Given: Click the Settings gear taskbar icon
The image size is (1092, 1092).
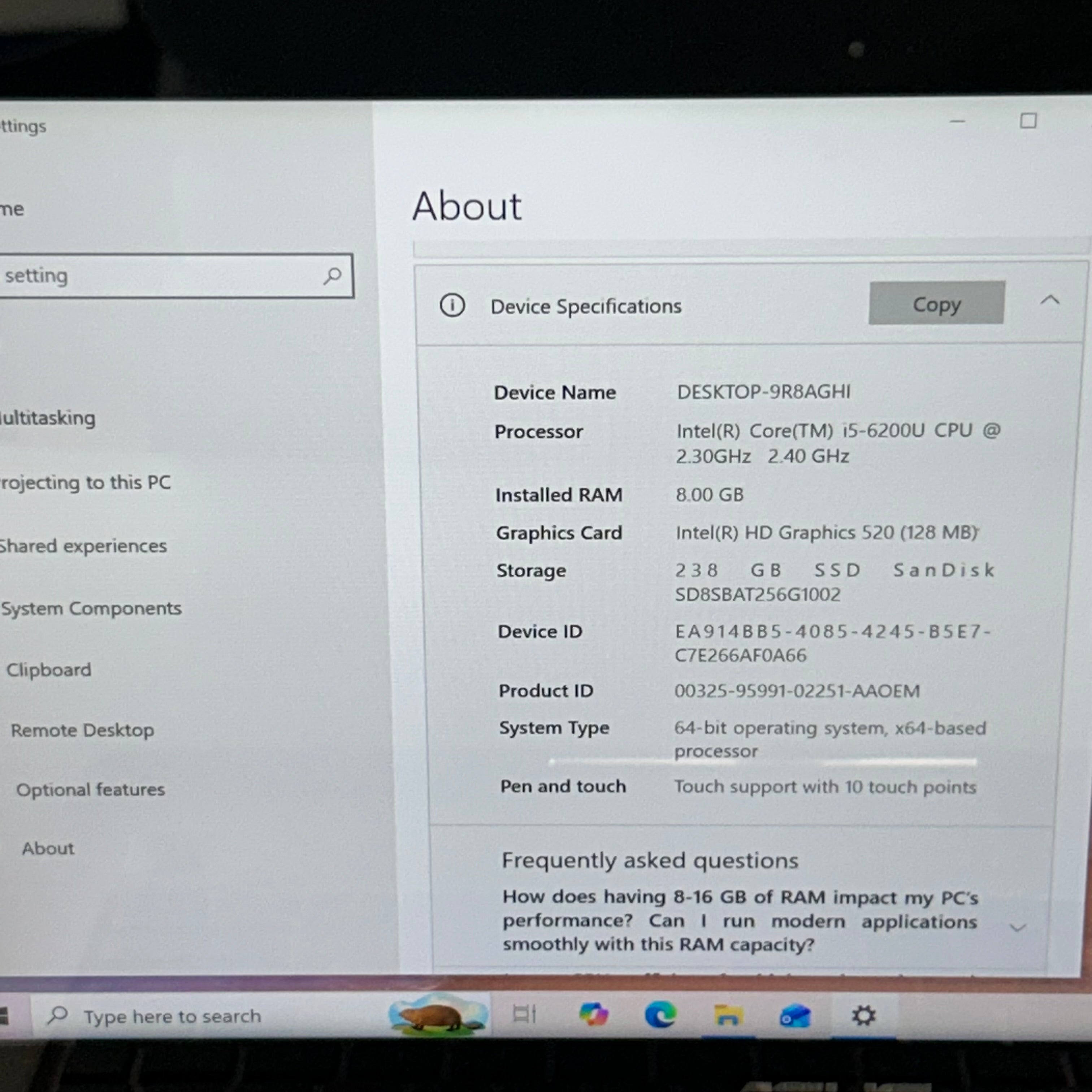Looking at the screenshot, I should pyautogui.click(x=863, y=1016).
